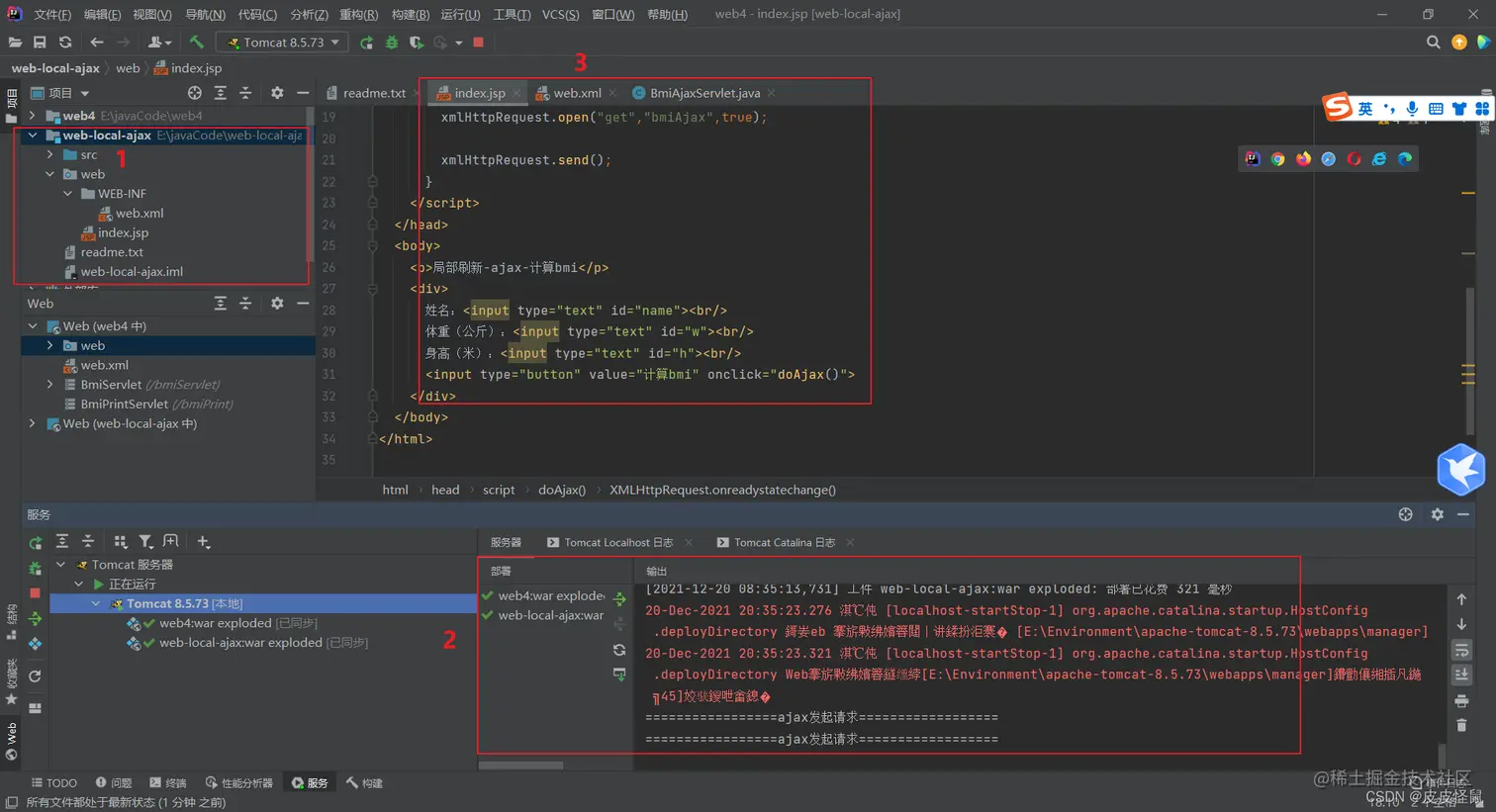Services panel settings gear icon
1496x812 pixels.
click(1438, 514)
